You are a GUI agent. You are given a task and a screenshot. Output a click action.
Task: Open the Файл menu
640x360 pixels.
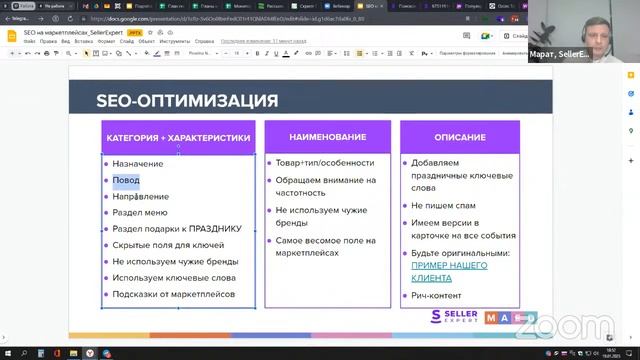(x=29, y=41)
